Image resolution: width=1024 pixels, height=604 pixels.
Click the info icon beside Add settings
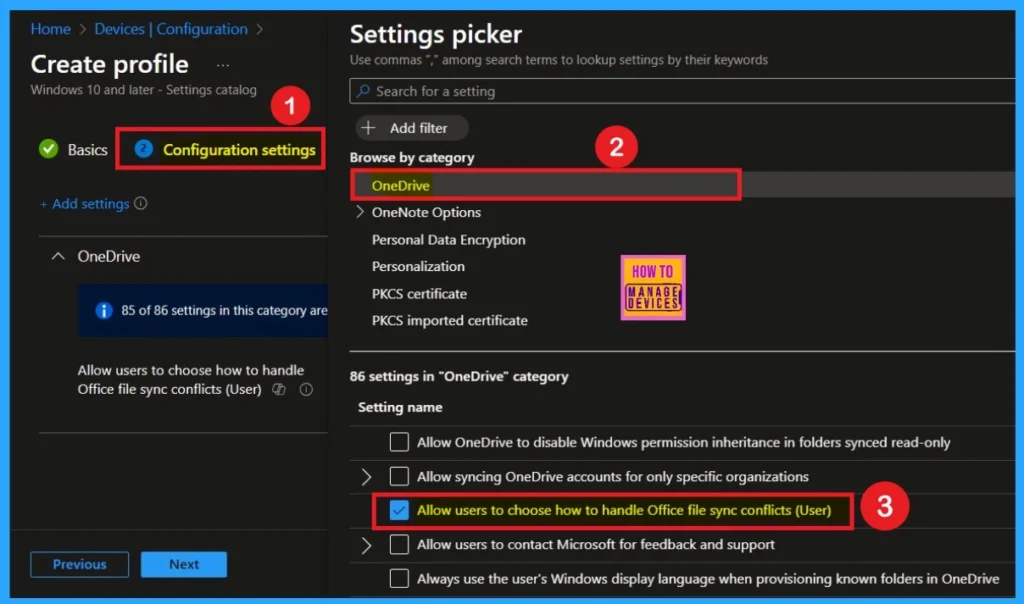tap(140, 203)
